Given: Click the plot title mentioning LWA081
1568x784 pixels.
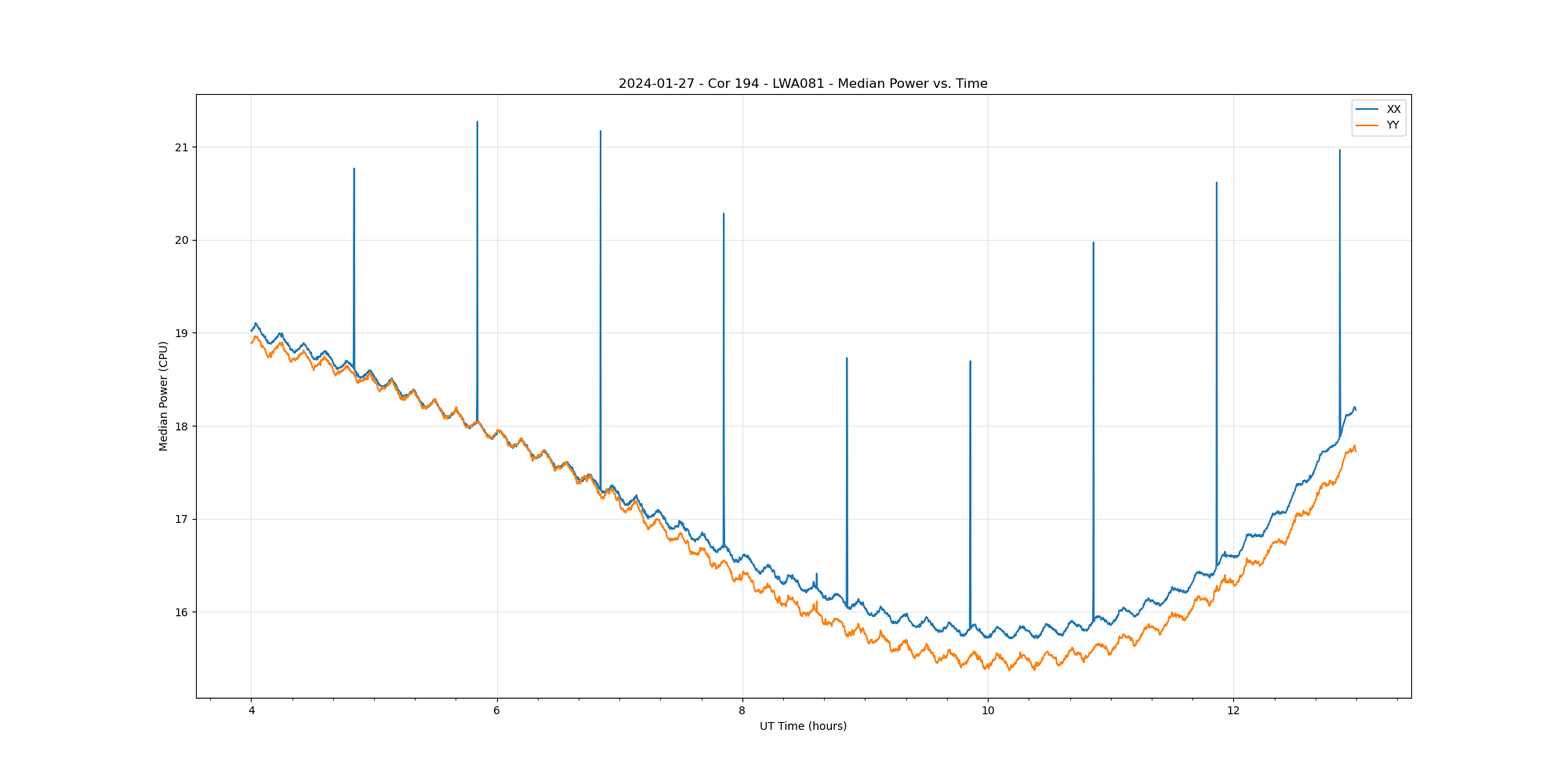Looking at the screenshot, I should 803,84.
